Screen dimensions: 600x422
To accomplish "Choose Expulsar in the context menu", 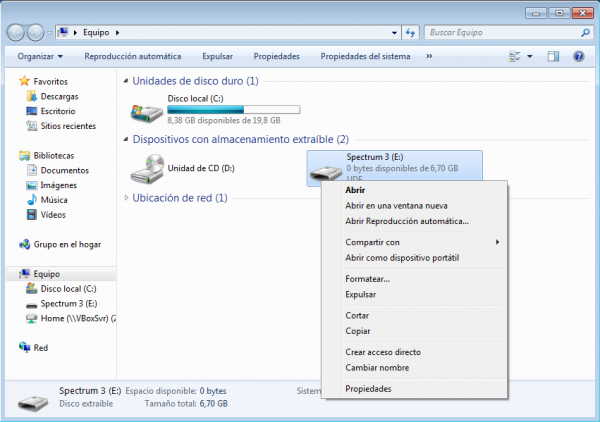I will point(360,295).
